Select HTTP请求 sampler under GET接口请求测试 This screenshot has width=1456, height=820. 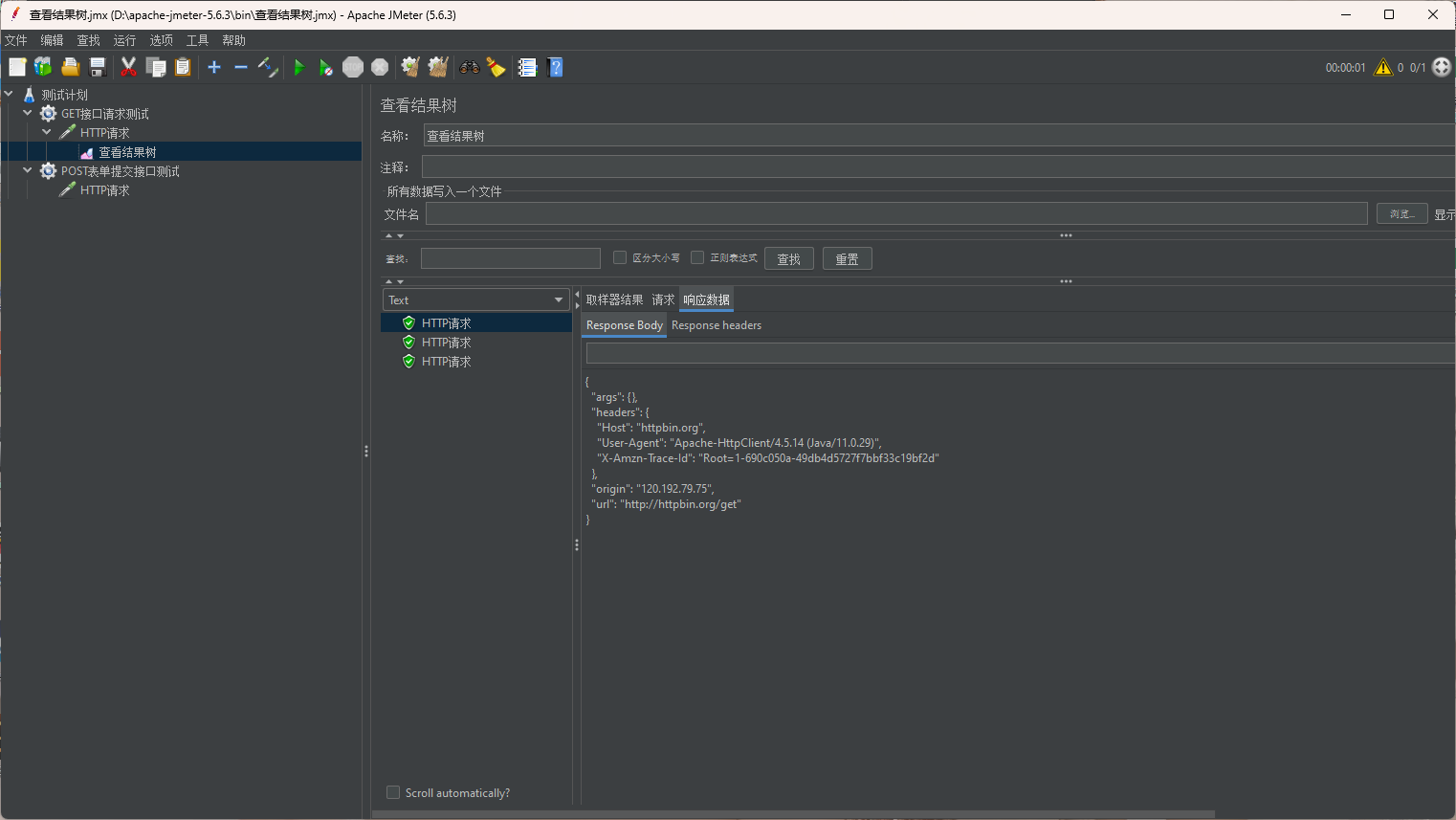click(x=104, y=133)
